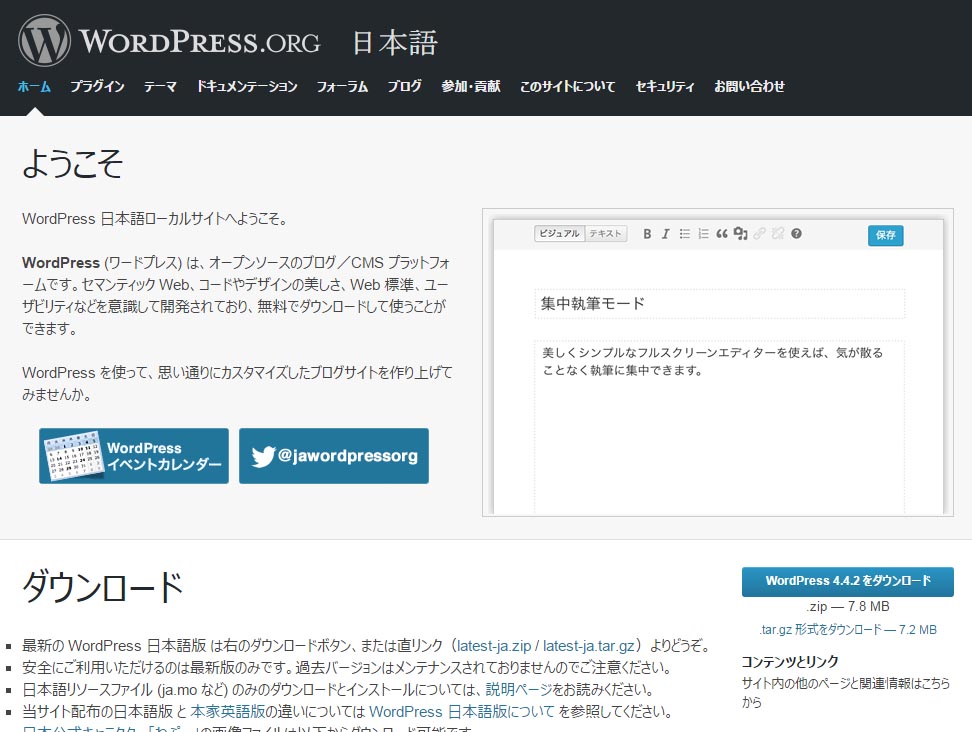Switch editor to テキスト tab
The height and width of the screenshot is (732, 972).
(606, 234)
